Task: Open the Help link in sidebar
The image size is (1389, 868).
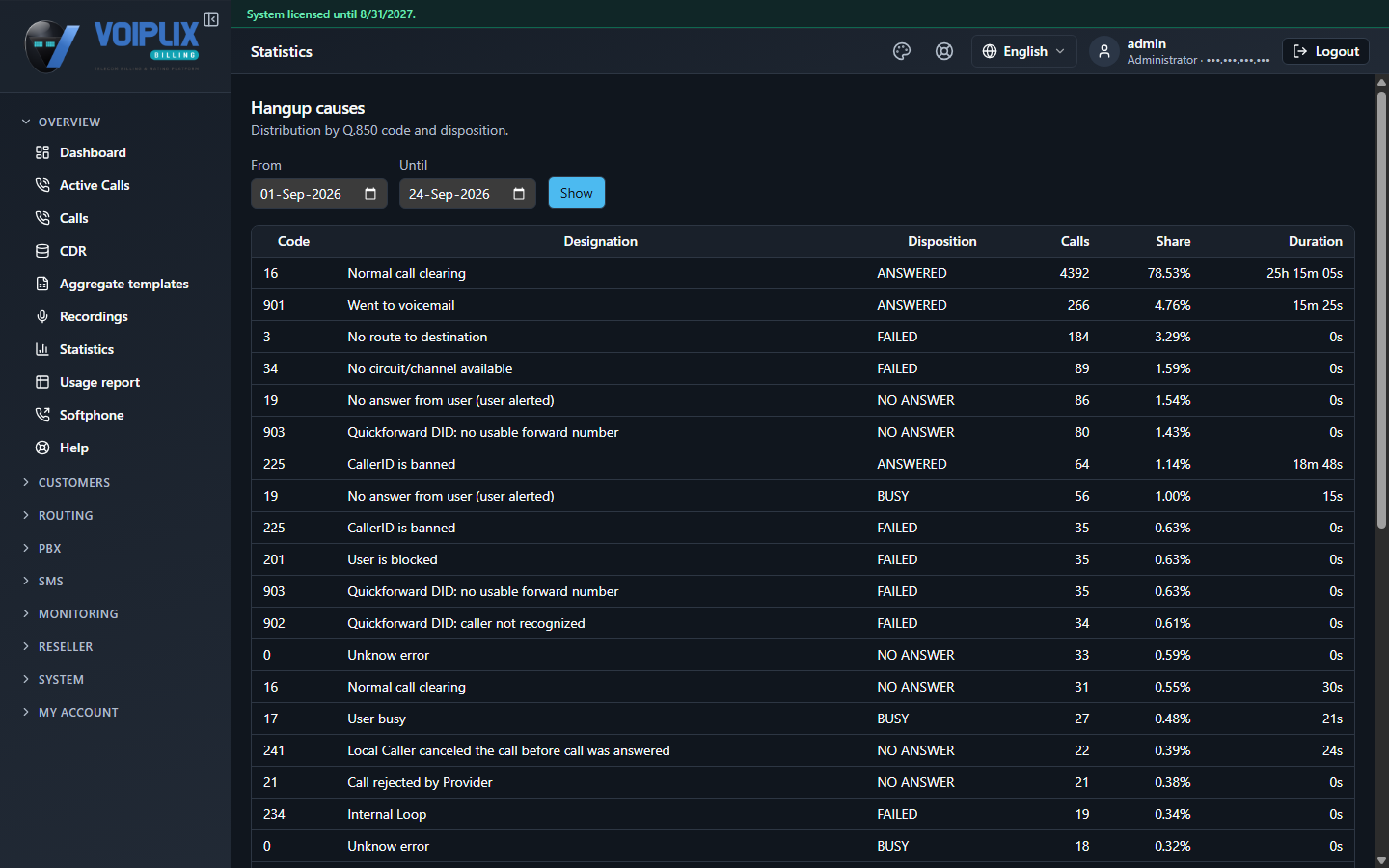Action: (x=74, y=448)
